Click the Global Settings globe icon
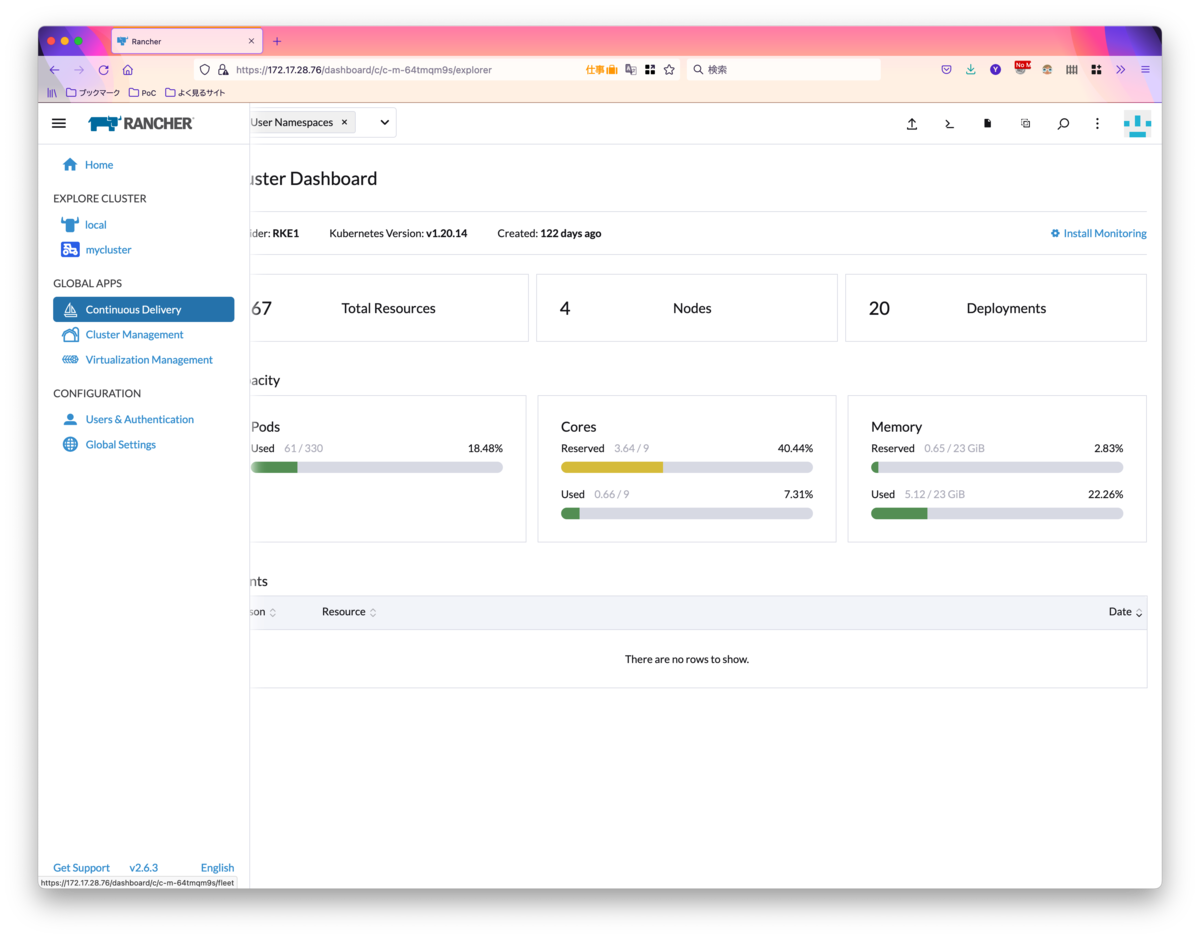1200x939 pixels. (x=69, y=444)
